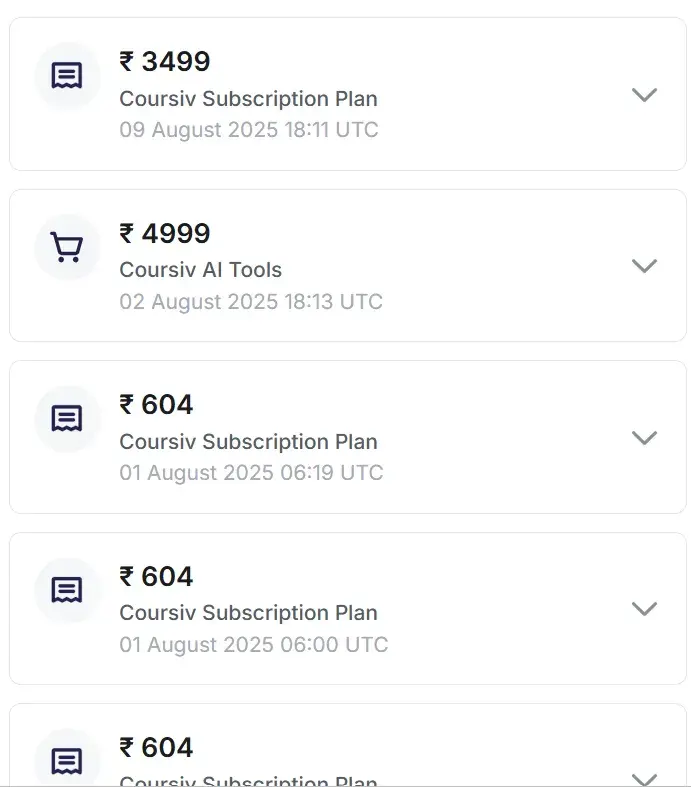
Task: Expand the ₹ 3499 subscription transaction chevron
Action: 645,95
